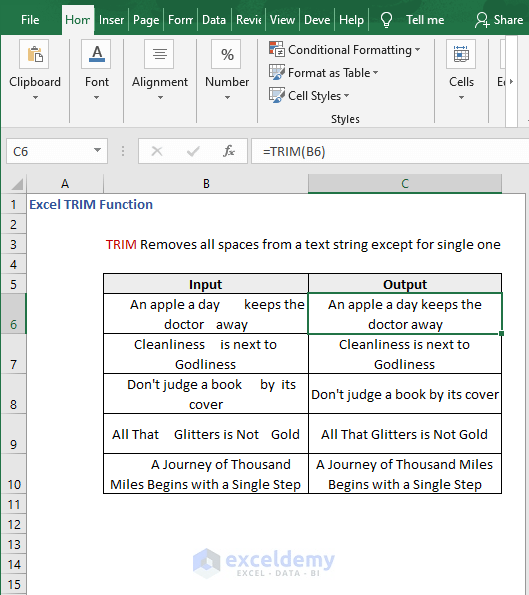Screen dimensions: 529x595
Task: Switch to the Developer tab
Action: (x=317, y=20)
